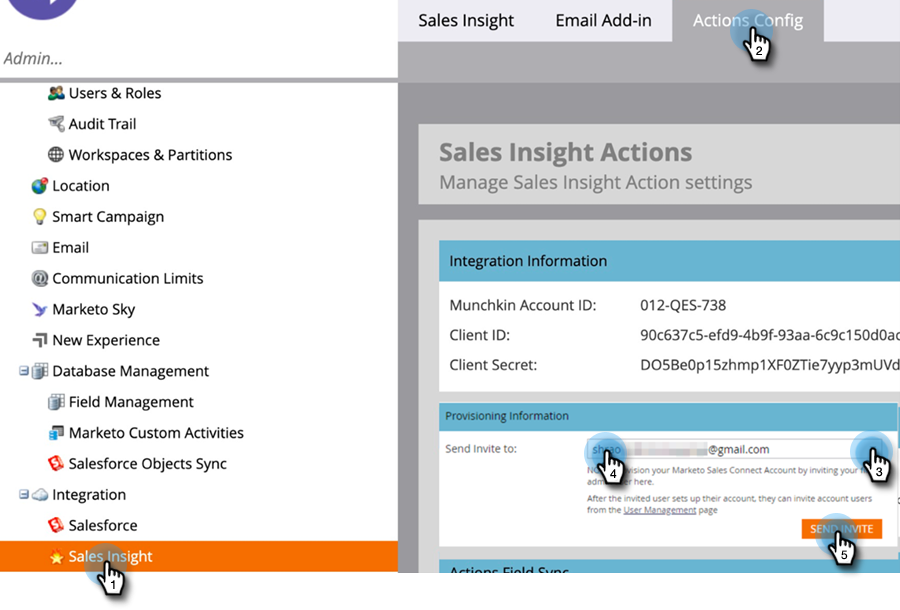Select the highlighted Sales Insight tree item
Screen dimensions: 900x610
click(x=199, y=556)
